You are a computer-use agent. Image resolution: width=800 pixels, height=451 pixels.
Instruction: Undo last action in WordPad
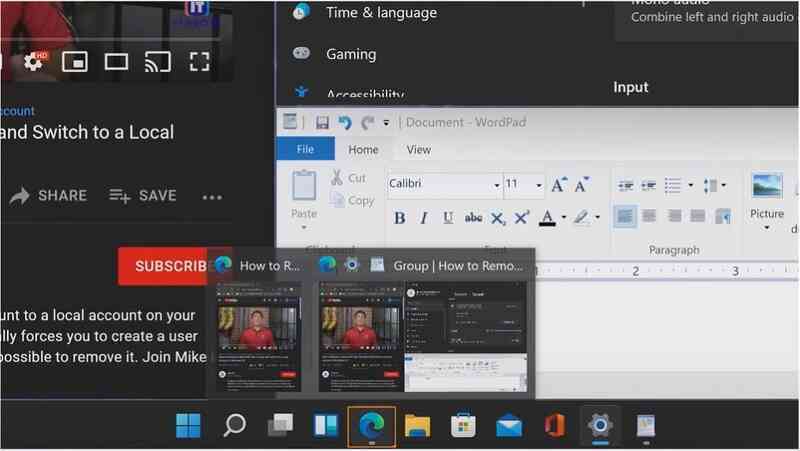345,122
